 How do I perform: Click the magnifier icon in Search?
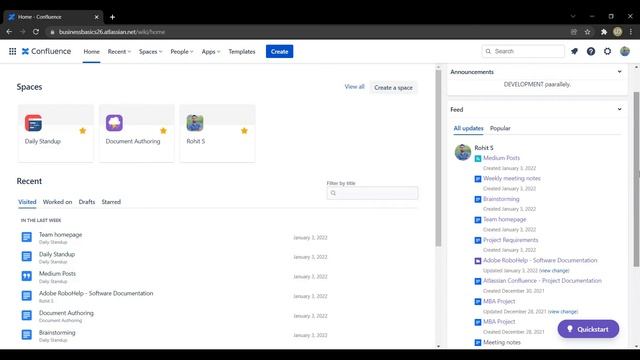pos(488,51)
